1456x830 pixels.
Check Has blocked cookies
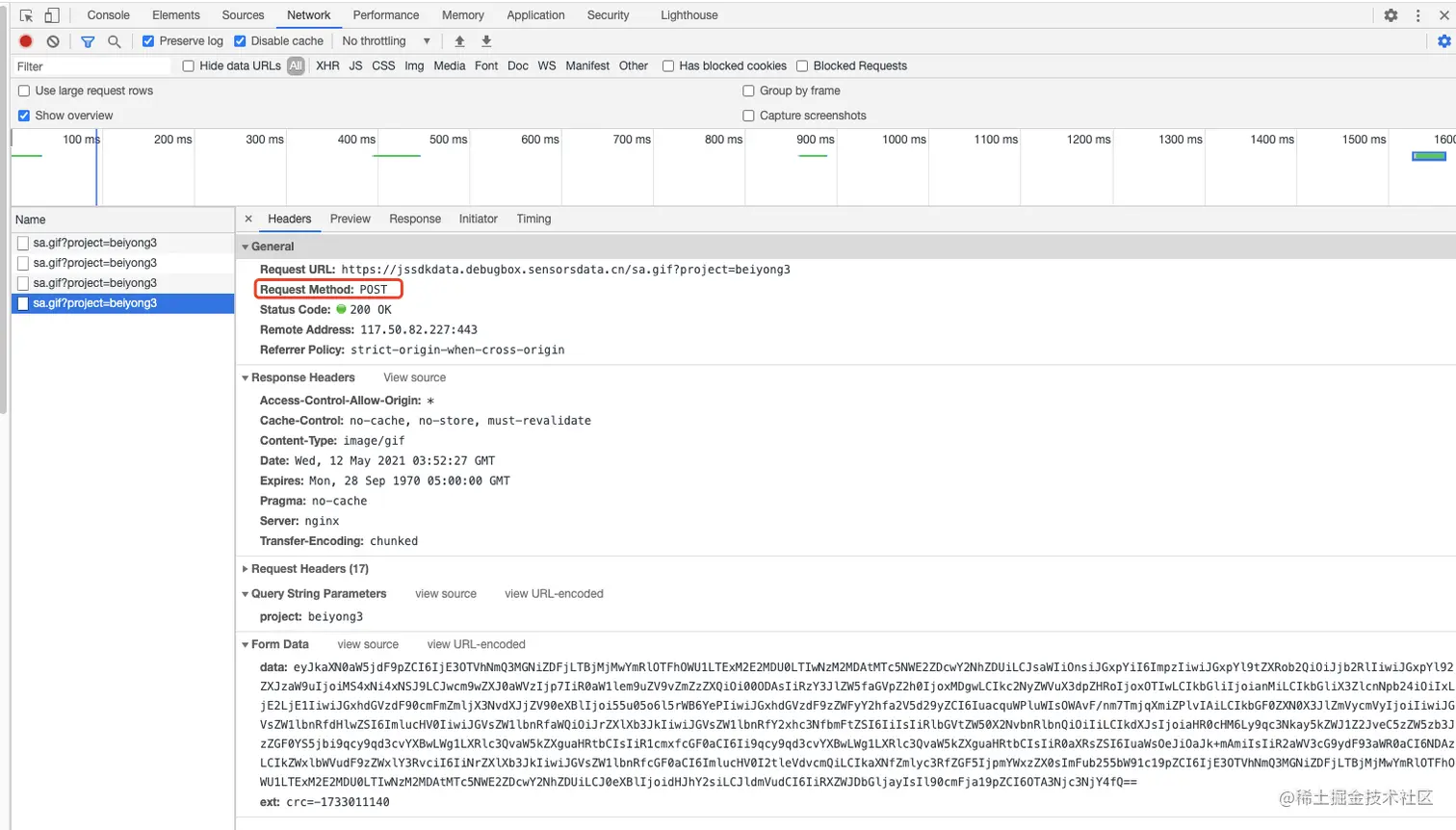668,66
